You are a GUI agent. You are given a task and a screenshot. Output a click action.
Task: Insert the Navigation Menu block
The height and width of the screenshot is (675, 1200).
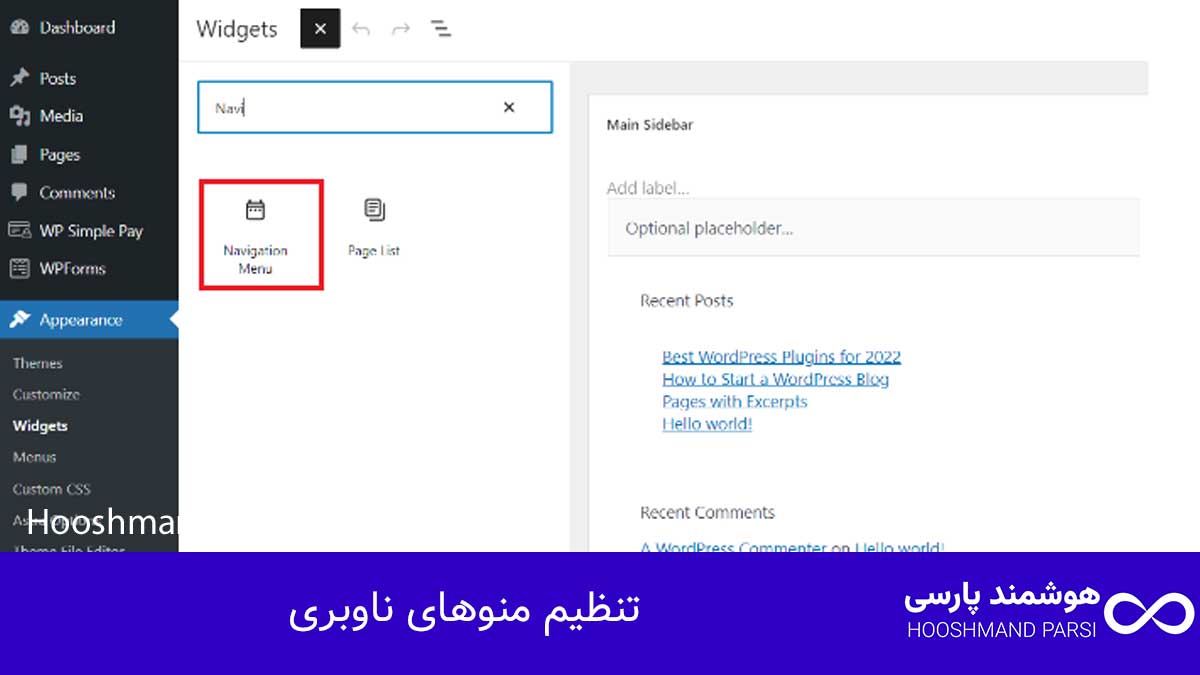pyautogui.click(x=261, y=235)
